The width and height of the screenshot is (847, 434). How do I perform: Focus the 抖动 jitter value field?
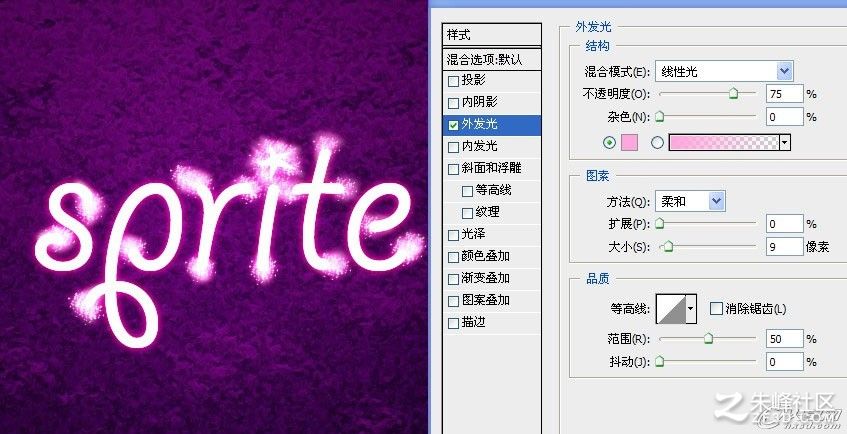click(x=785, y=362)
